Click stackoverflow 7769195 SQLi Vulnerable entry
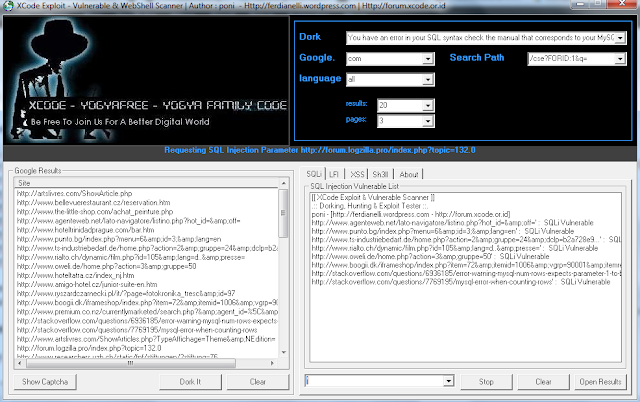This screenshot has height=402, width=640. coord(460,282)
